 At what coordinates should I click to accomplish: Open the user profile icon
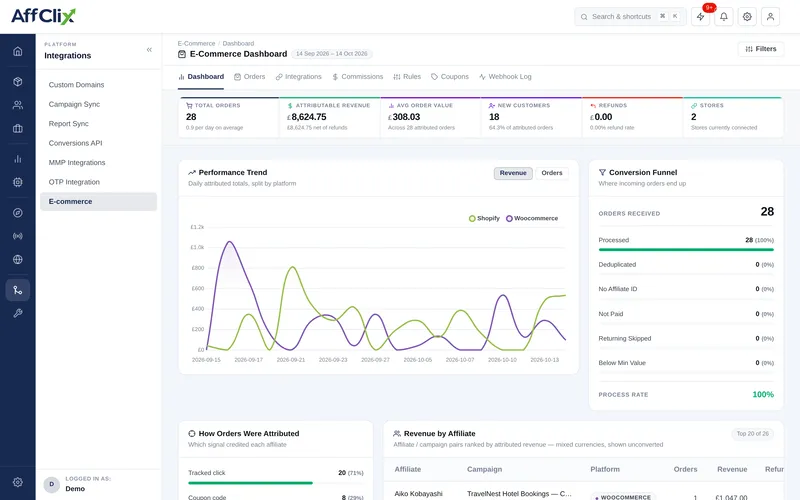[x=770, y=16]
